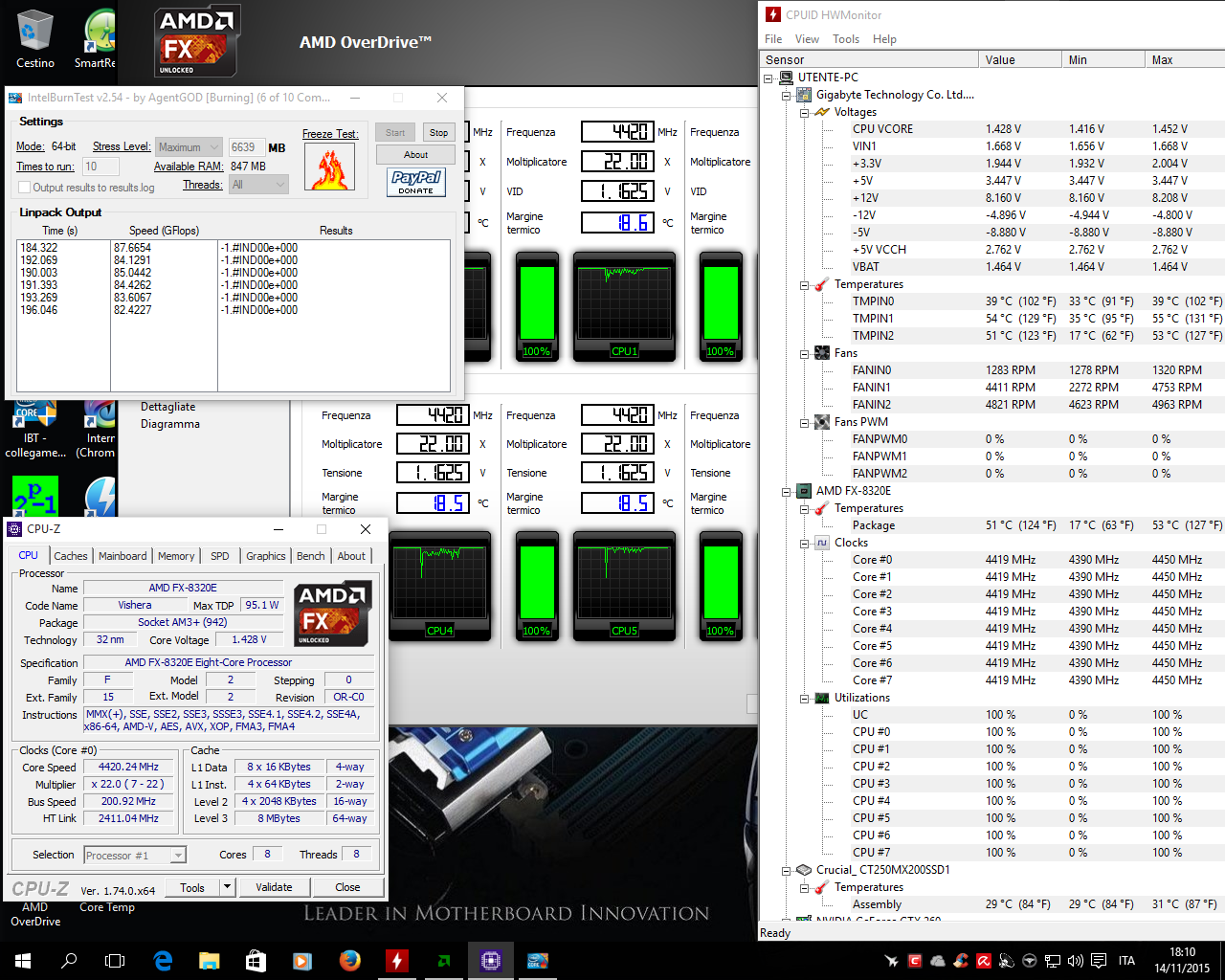This screenshot has width=1225, height=980.
Task: Click the Utilizations node icon in HWMonitor
Action: (x=822, y=698)
